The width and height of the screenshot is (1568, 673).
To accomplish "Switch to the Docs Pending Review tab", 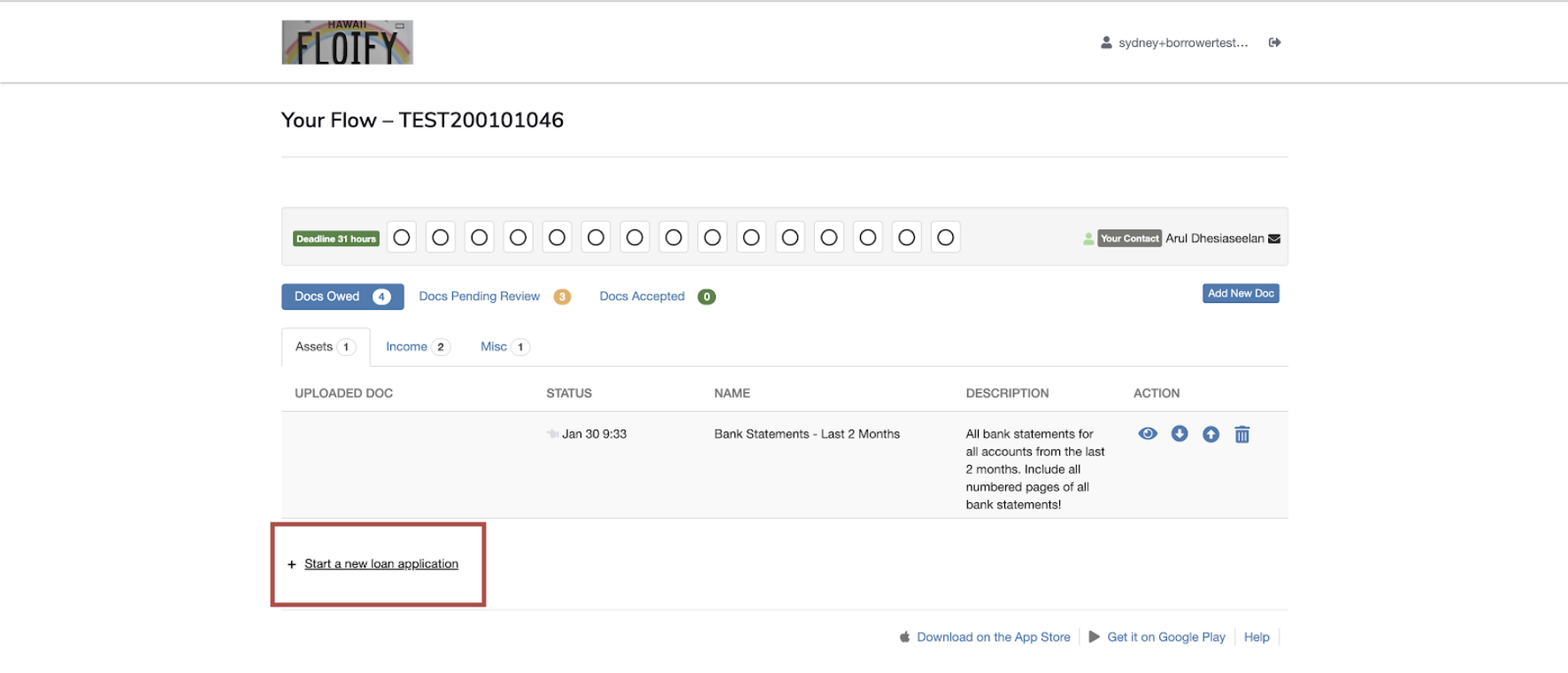I will click(x=480, y=297).
